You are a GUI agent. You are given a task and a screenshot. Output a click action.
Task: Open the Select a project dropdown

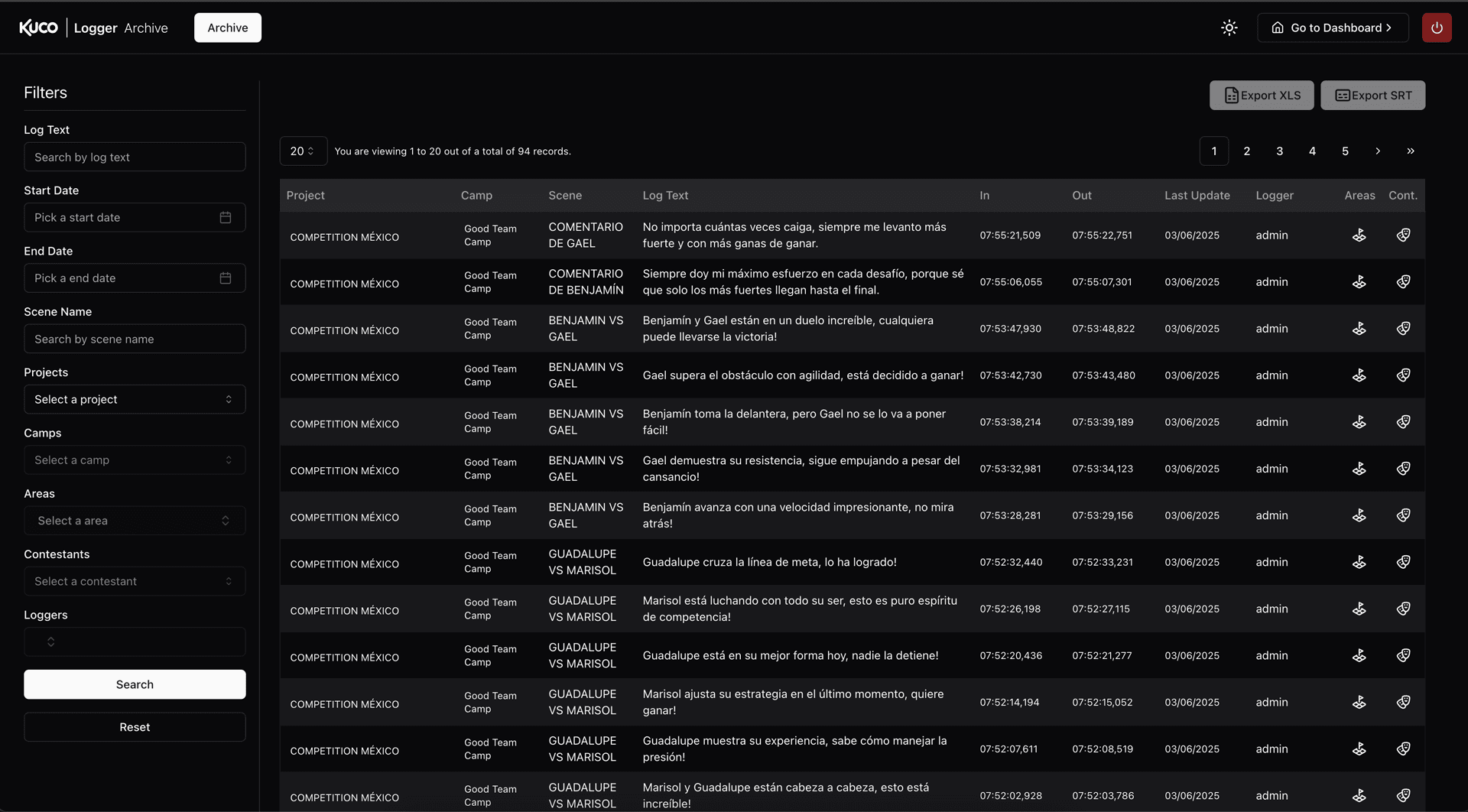click(x=135, y=398)
